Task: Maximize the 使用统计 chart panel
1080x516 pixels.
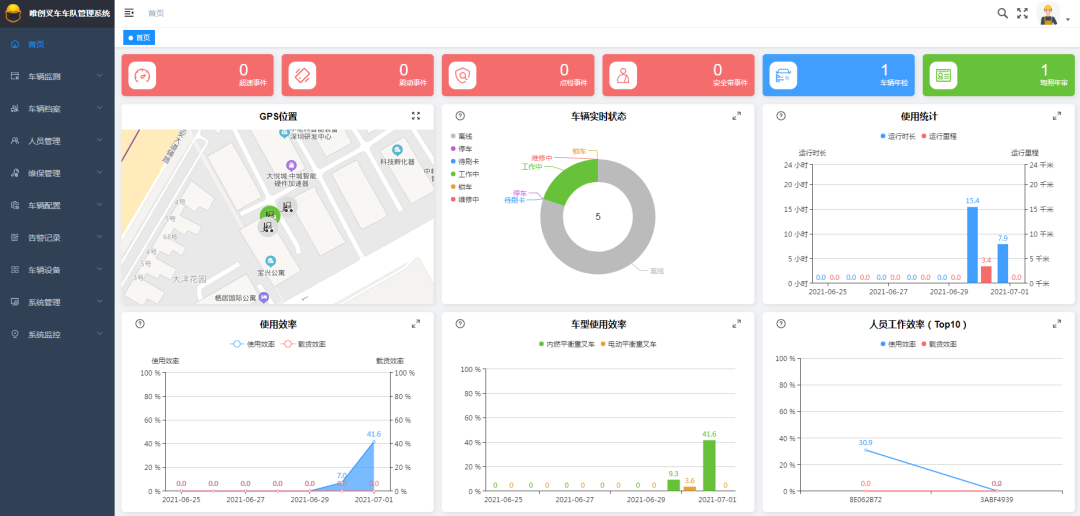Action: [x=1057, y=116]
